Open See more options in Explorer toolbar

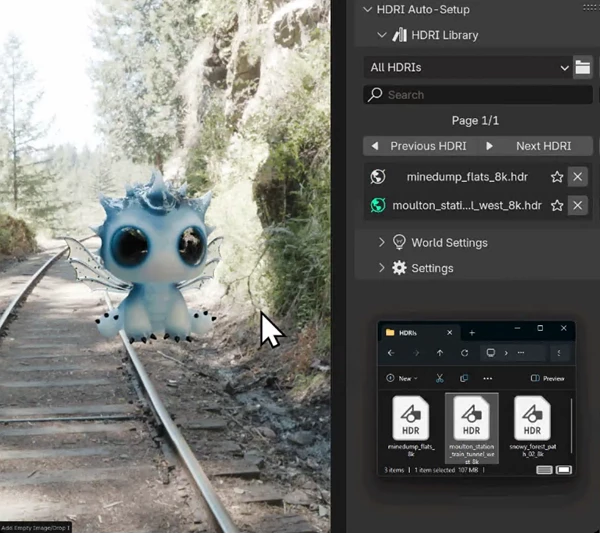(488, 378)
